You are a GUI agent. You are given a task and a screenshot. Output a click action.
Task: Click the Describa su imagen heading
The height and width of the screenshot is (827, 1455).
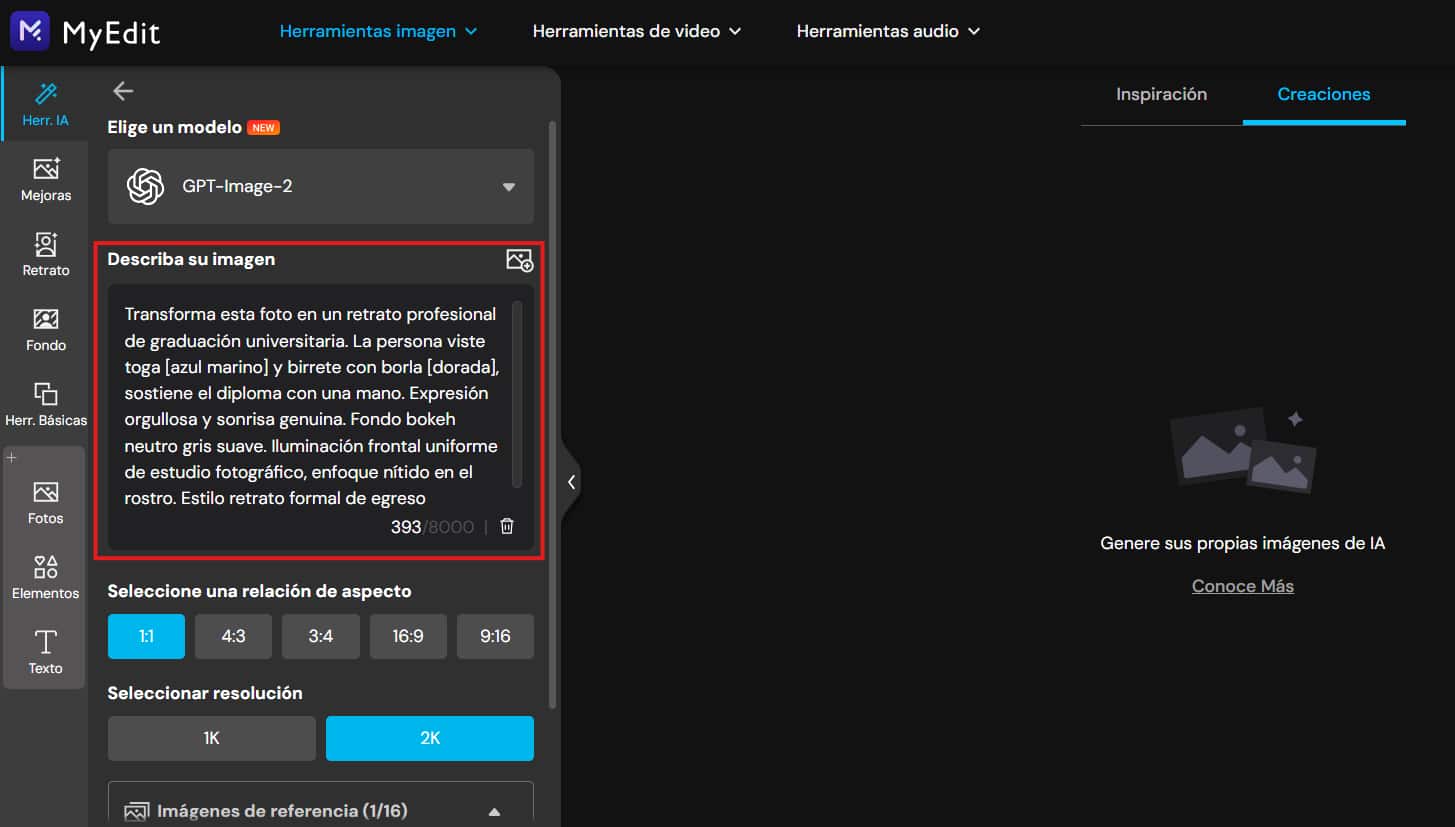(191, 259)
